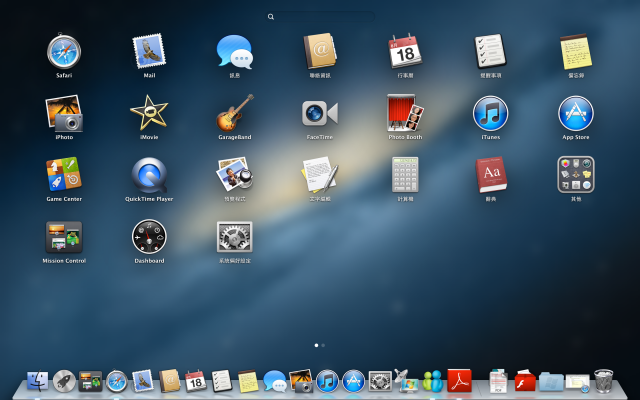The width and height of the screenshot is (640, 400).
Task: Launch Game Center app
Action: coord(64,174)
